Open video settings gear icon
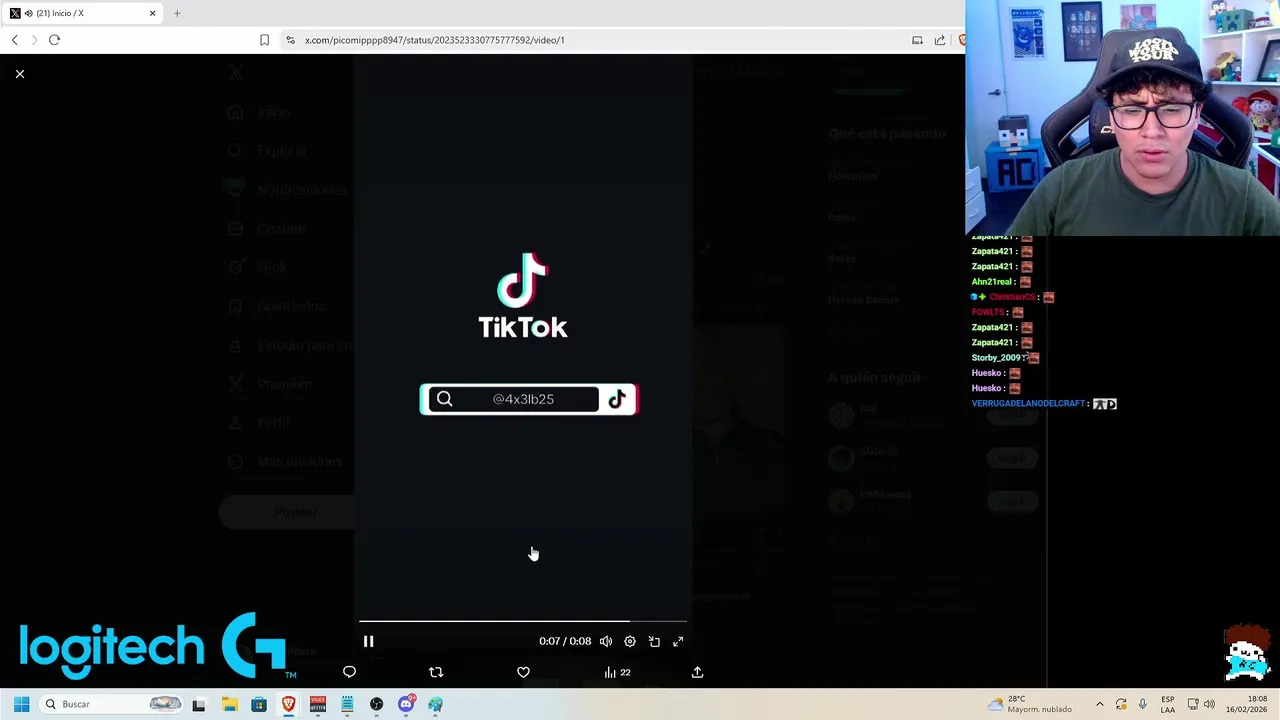The height and width of the screenshot is (720, 1280). [630, 642]
